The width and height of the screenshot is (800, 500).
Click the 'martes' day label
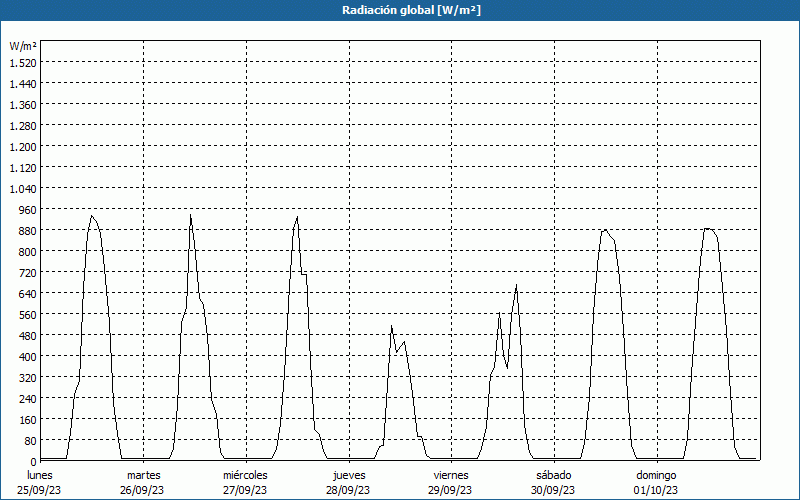click(x=144, y=475)
